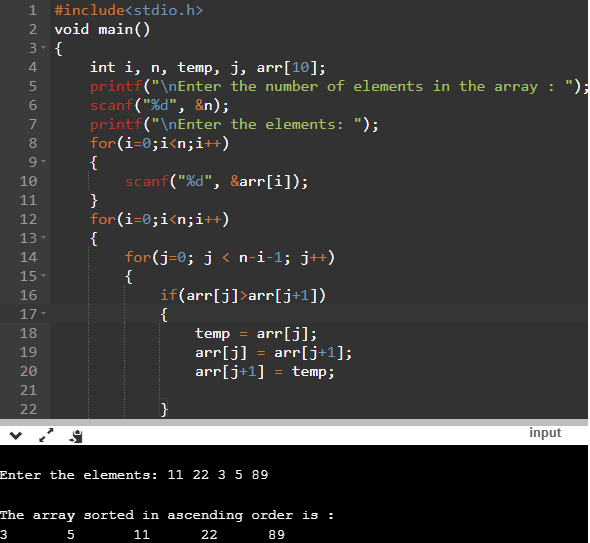This screenshot has width=590, height=543.
Task: Collapse the code fold at line 13
Action: point(44,237)
